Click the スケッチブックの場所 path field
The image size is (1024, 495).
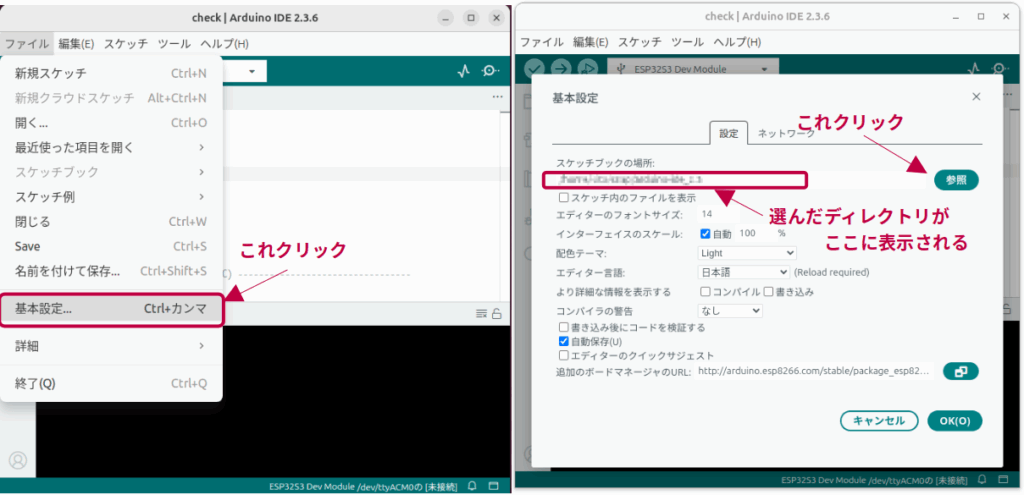click(673, 180)
